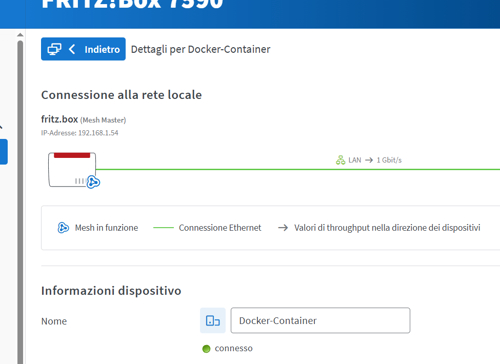
Task: Click the 'Connessione alla rete locale' heading
Action: [121, 95]
